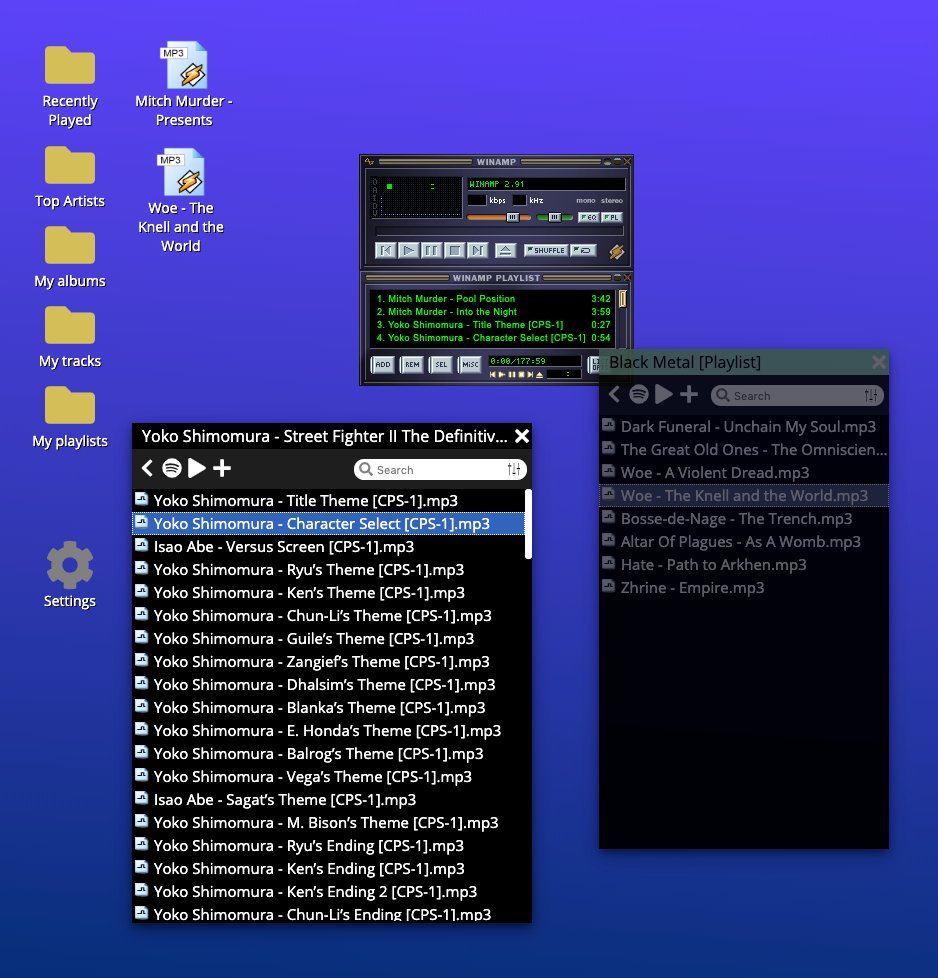
Task: Click mini eject button in Winamp Playlist footer
Action: tap(539, 375)
